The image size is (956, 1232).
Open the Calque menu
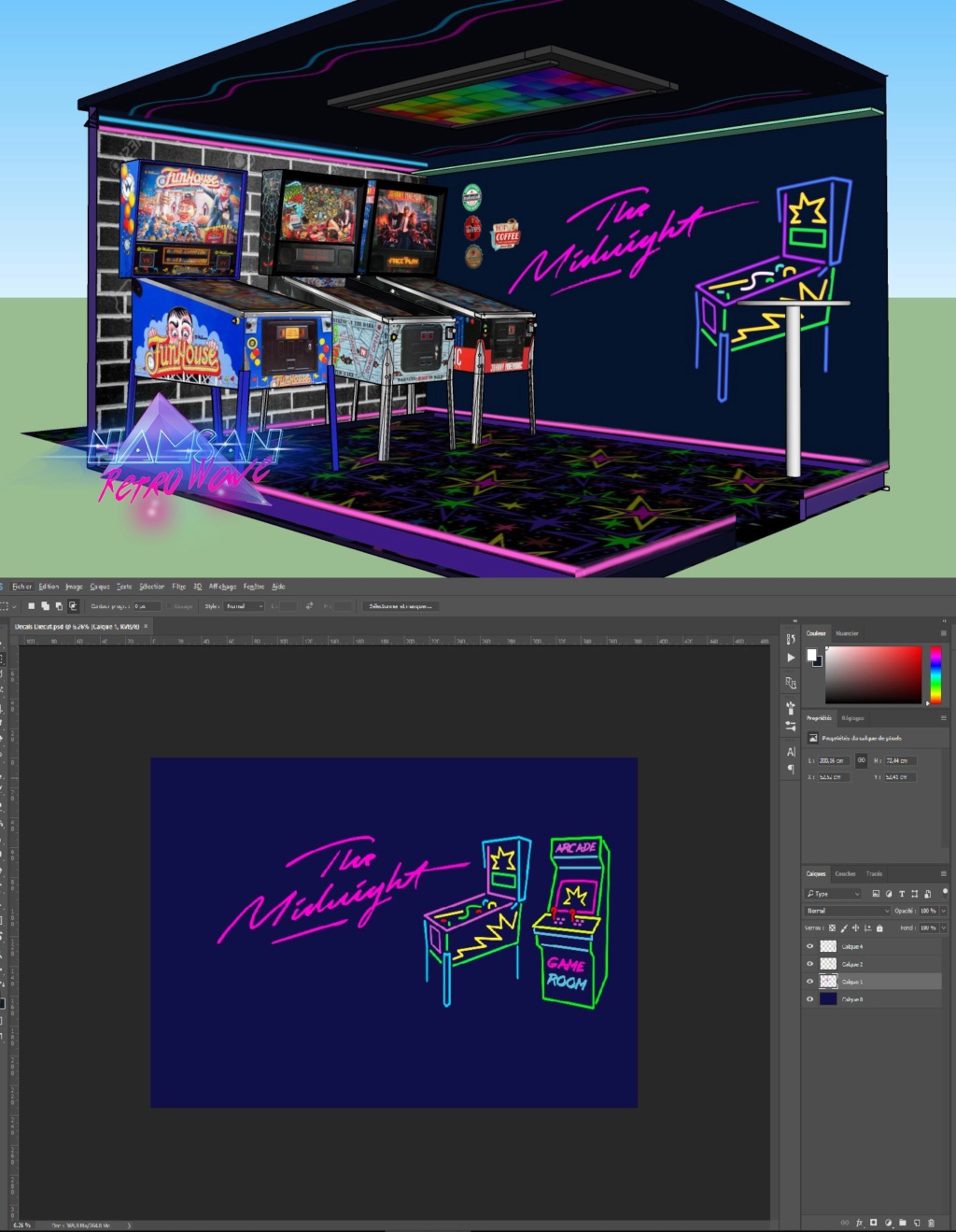point(100,587)
